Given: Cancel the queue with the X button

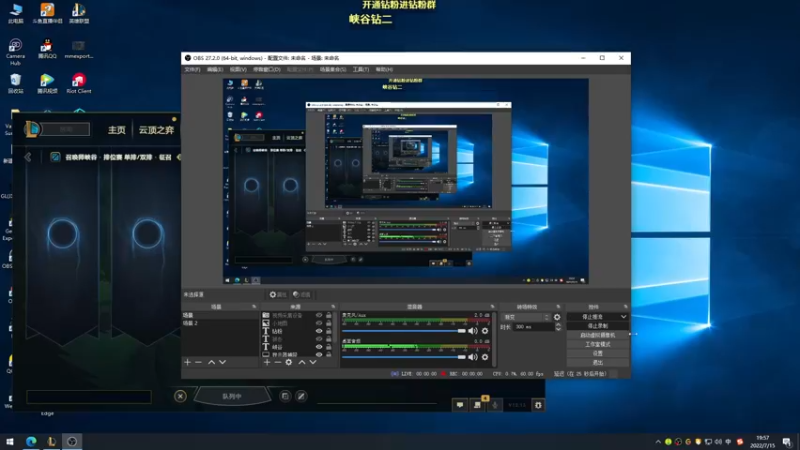Looking at the screenshot, I should (x=180, y=396).
